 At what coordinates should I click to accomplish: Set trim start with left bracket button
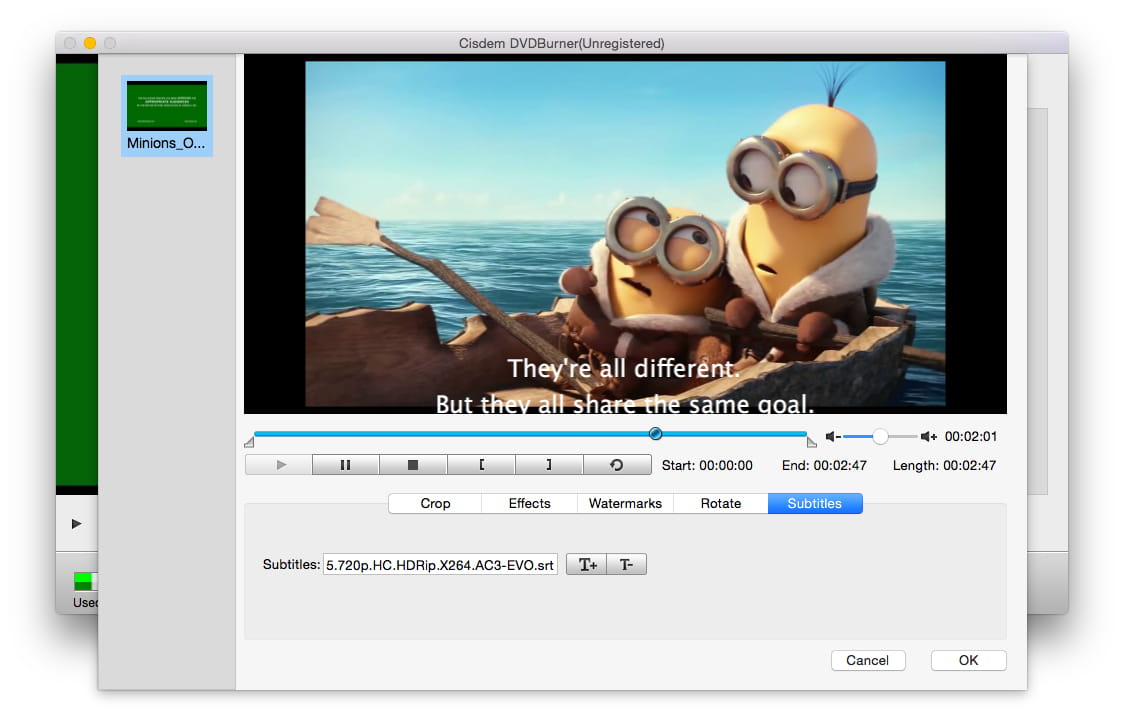tap(481, 465)
